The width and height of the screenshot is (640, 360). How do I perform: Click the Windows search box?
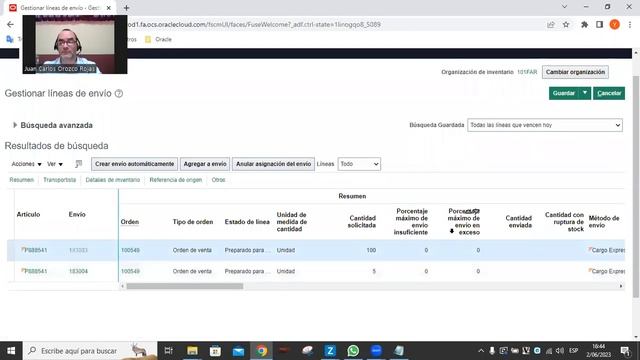(90, 351)
